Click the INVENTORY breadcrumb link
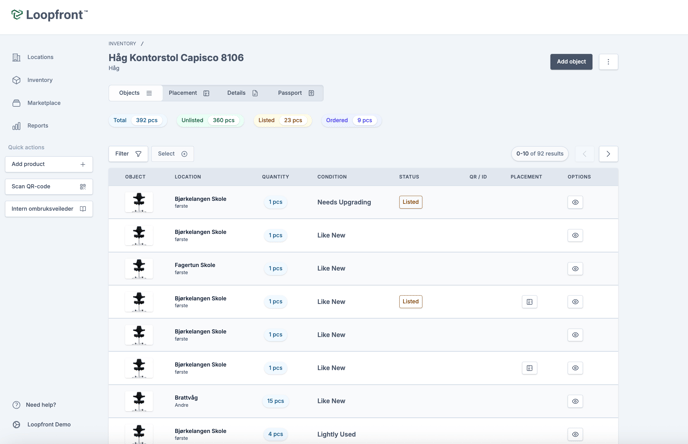The width and height of the screenshot is (688, 444). [122, 44]
